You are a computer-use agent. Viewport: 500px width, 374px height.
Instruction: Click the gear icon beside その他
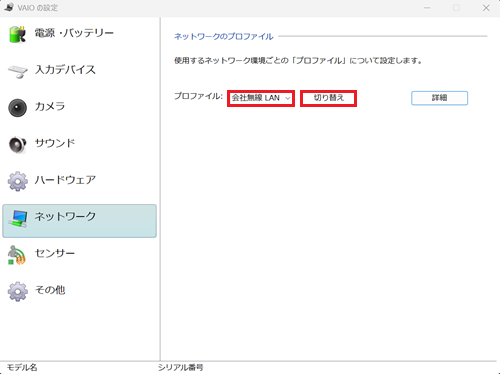(x=18, y=291)
